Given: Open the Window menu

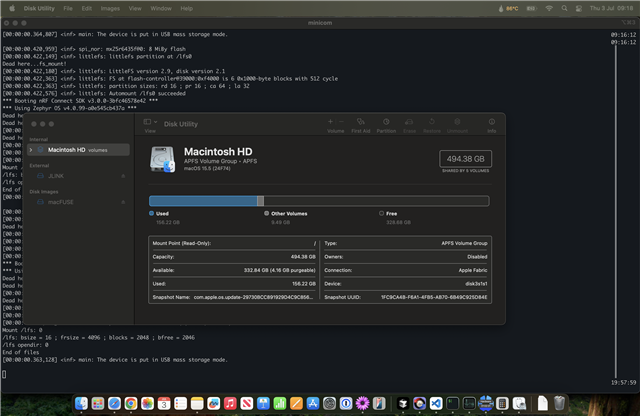Looking at the screenshot, I should point(161,8).
